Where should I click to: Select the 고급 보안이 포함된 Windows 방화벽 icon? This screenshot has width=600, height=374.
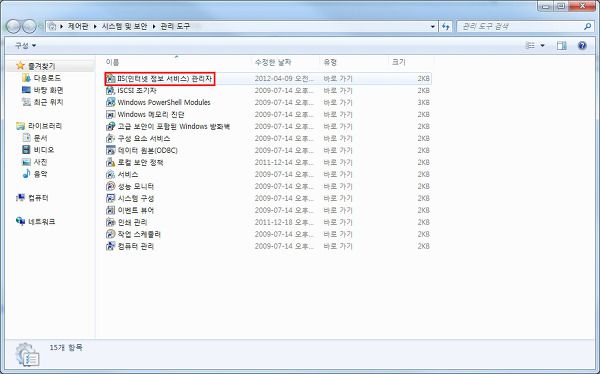(x=111, y=126)
